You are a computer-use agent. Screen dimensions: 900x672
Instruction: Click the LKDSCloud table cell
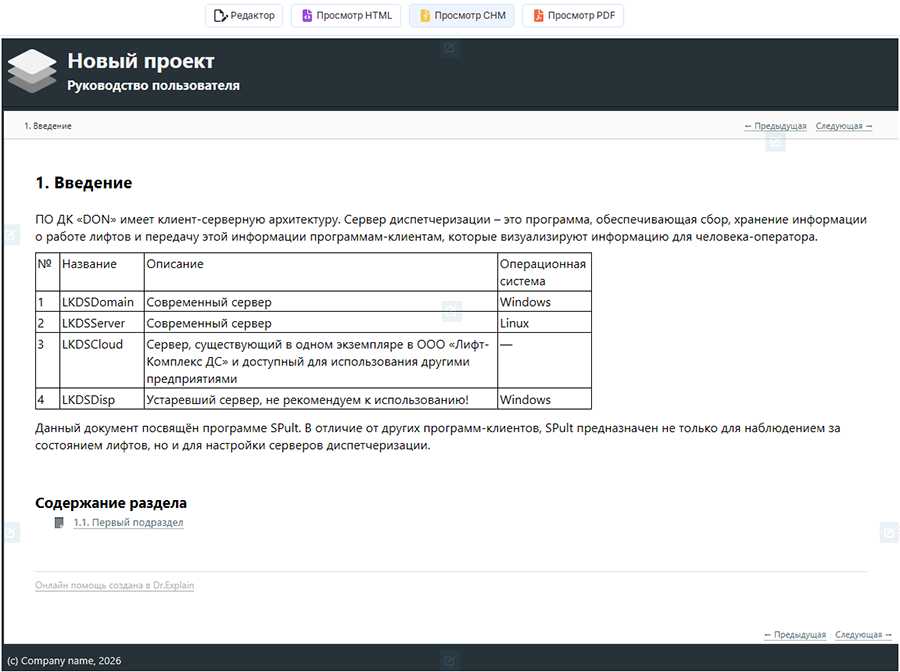pos(102,361)
